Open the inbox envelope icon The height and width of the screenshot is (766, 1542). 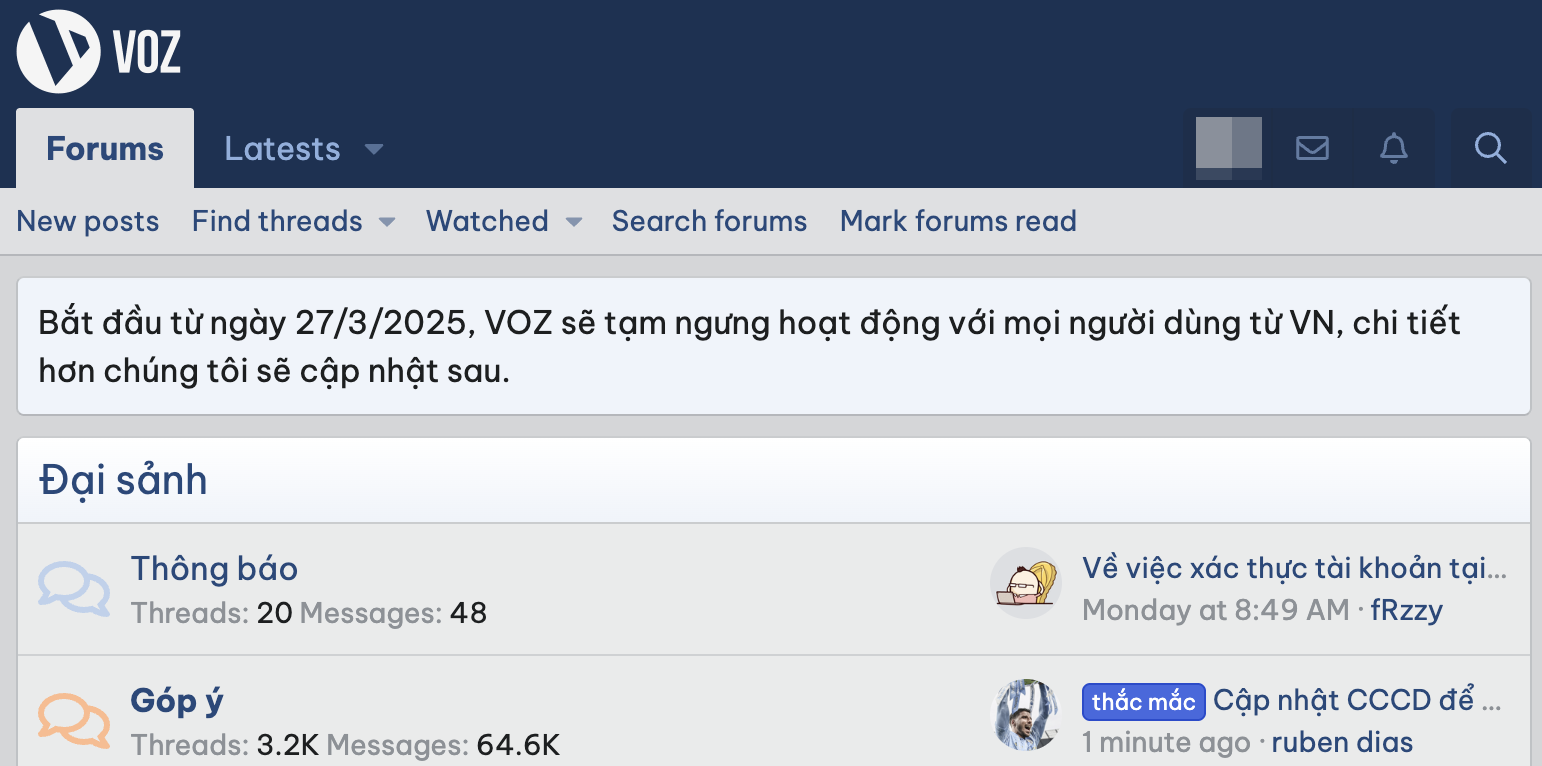1311,149
